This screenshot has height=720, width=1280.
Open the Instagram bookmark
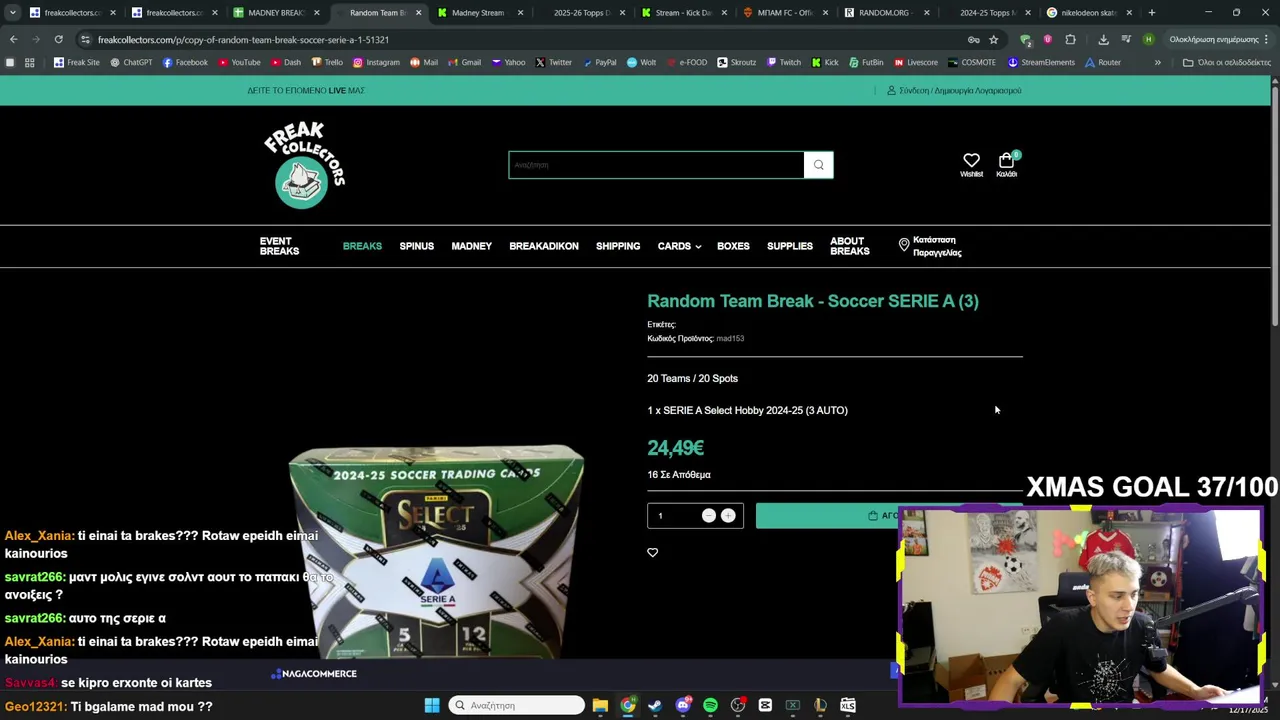376,62
